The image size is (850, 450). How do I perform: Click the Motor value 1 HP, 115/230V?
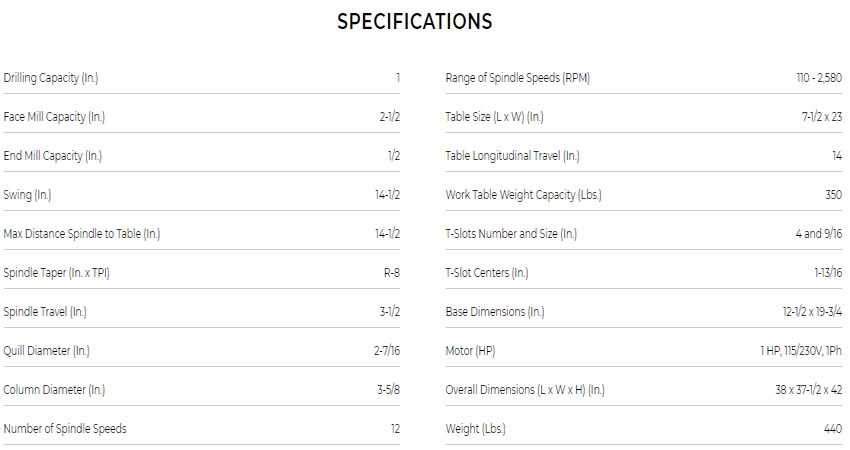point(800,351)
